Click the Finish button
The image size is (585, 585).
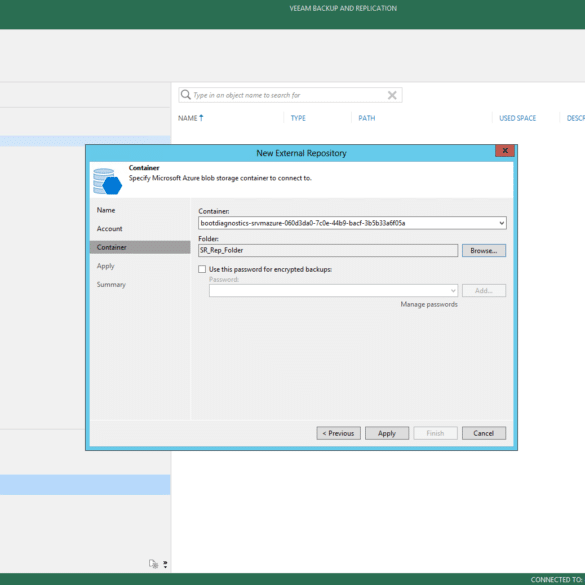pos(435,433)
